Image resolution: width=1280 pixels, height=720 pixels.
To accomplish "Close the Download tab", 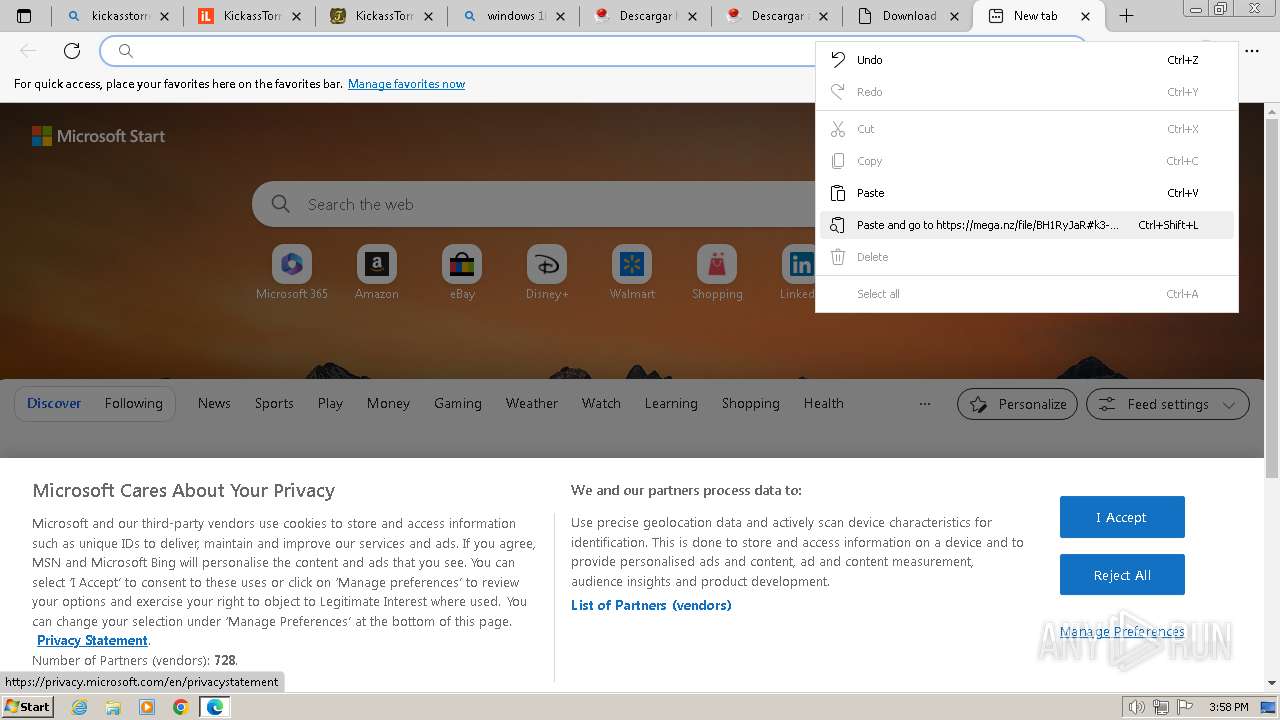I will (x=954, y=16).
